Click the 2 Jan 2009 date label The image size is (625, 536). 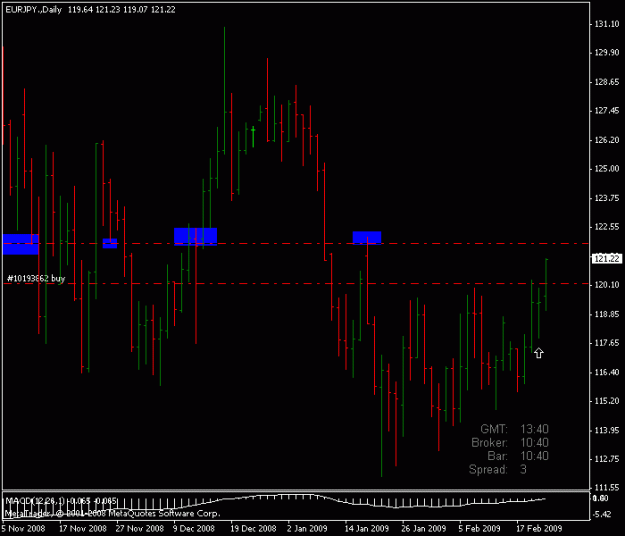[307, 528]
